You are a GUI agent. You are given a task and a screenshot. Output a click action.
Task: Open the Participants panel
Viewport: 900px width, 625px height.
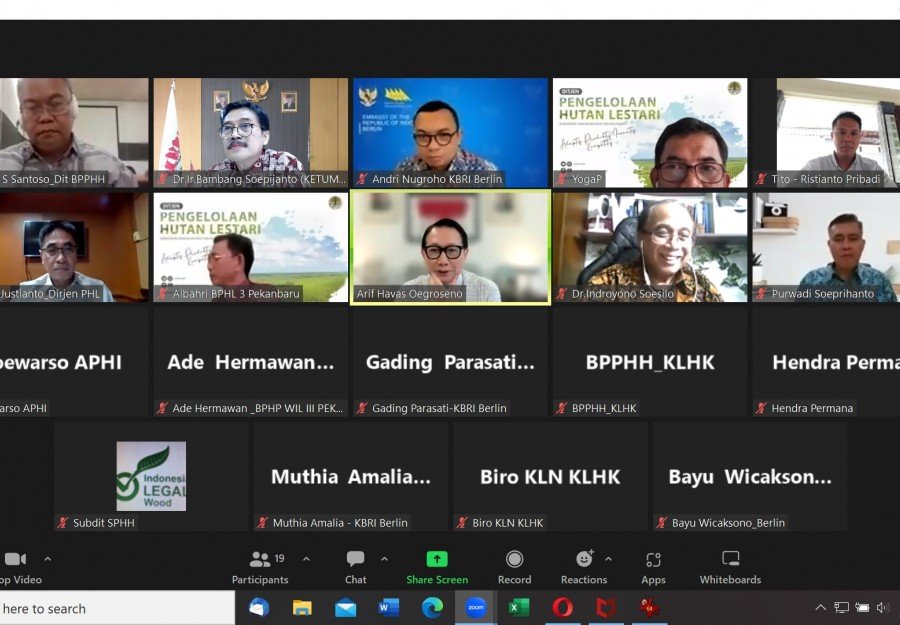coord(260,567)
